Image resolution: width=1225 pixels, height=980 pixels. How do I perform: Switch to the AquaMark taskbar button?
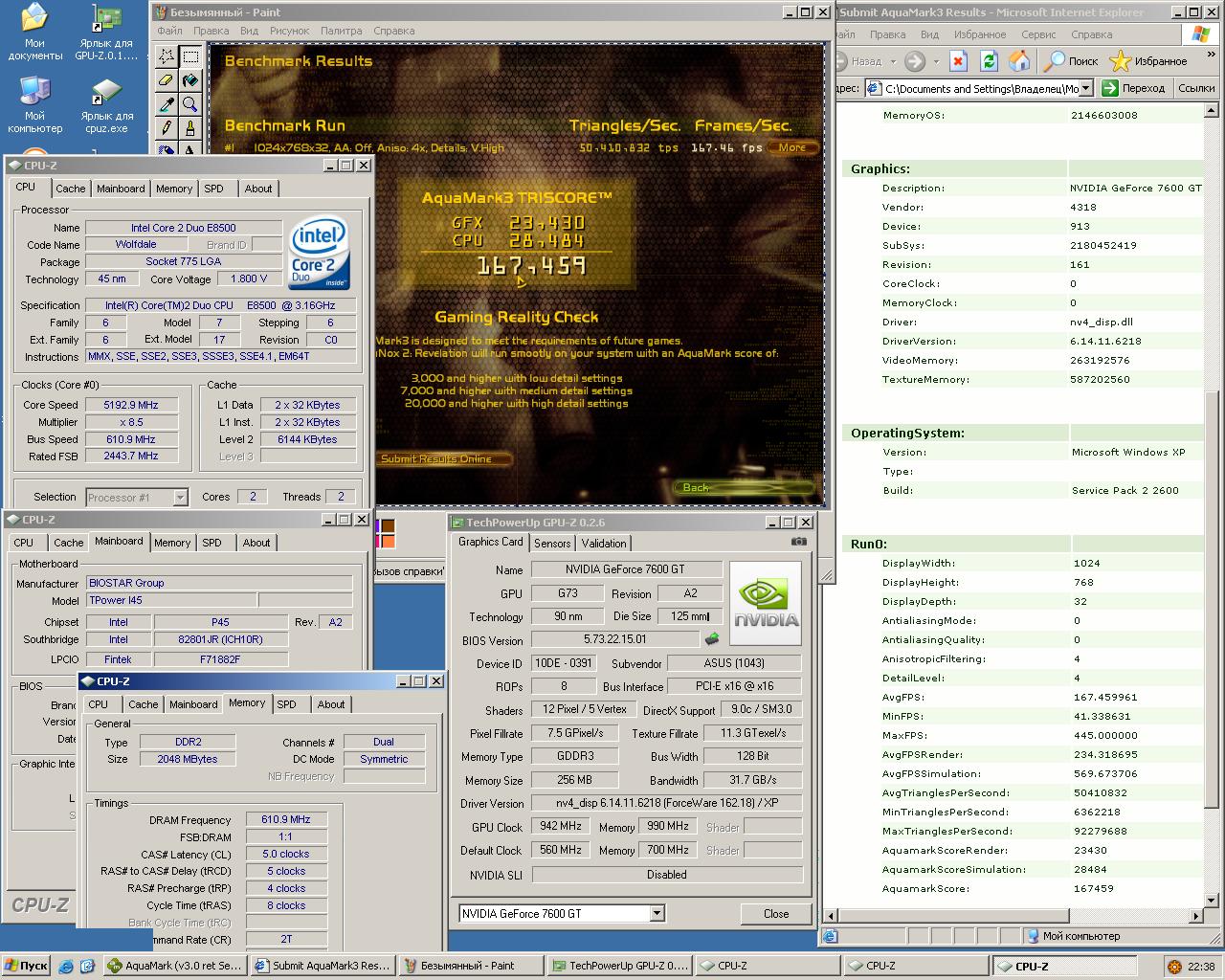point(174,967)
